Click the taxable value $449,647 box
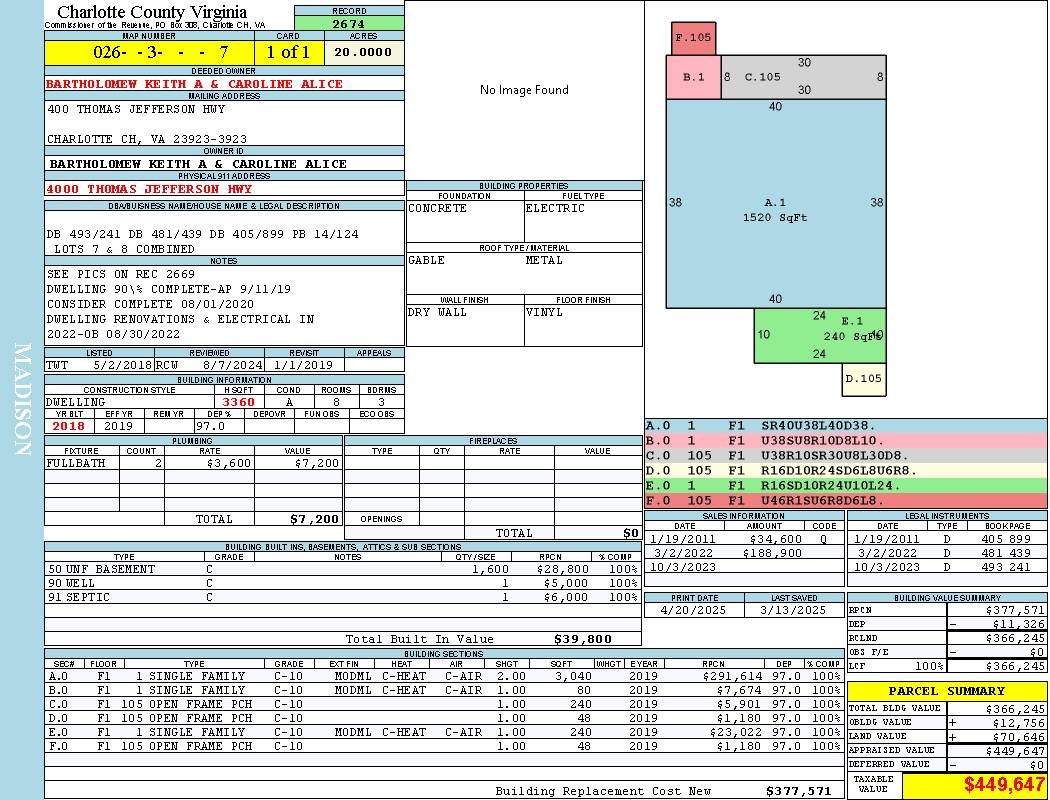This screenshot has width=1050, height=800. pos(974,784)
